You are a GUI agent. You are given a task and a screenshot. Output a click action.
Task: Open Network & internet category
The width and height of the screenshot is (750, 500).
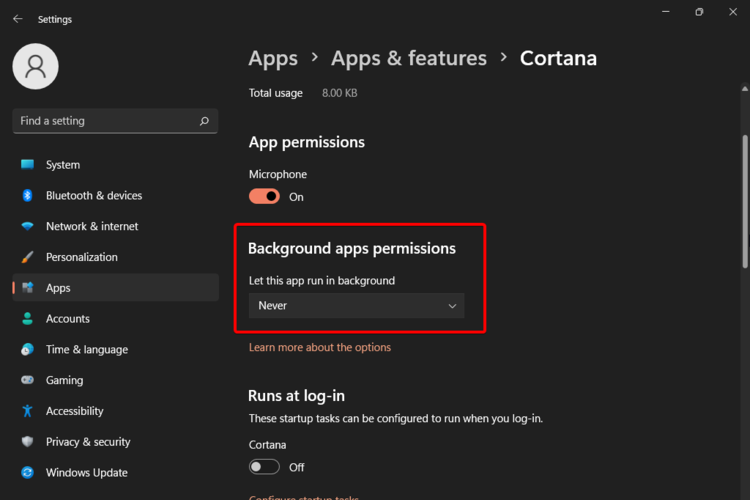(115, 226)
